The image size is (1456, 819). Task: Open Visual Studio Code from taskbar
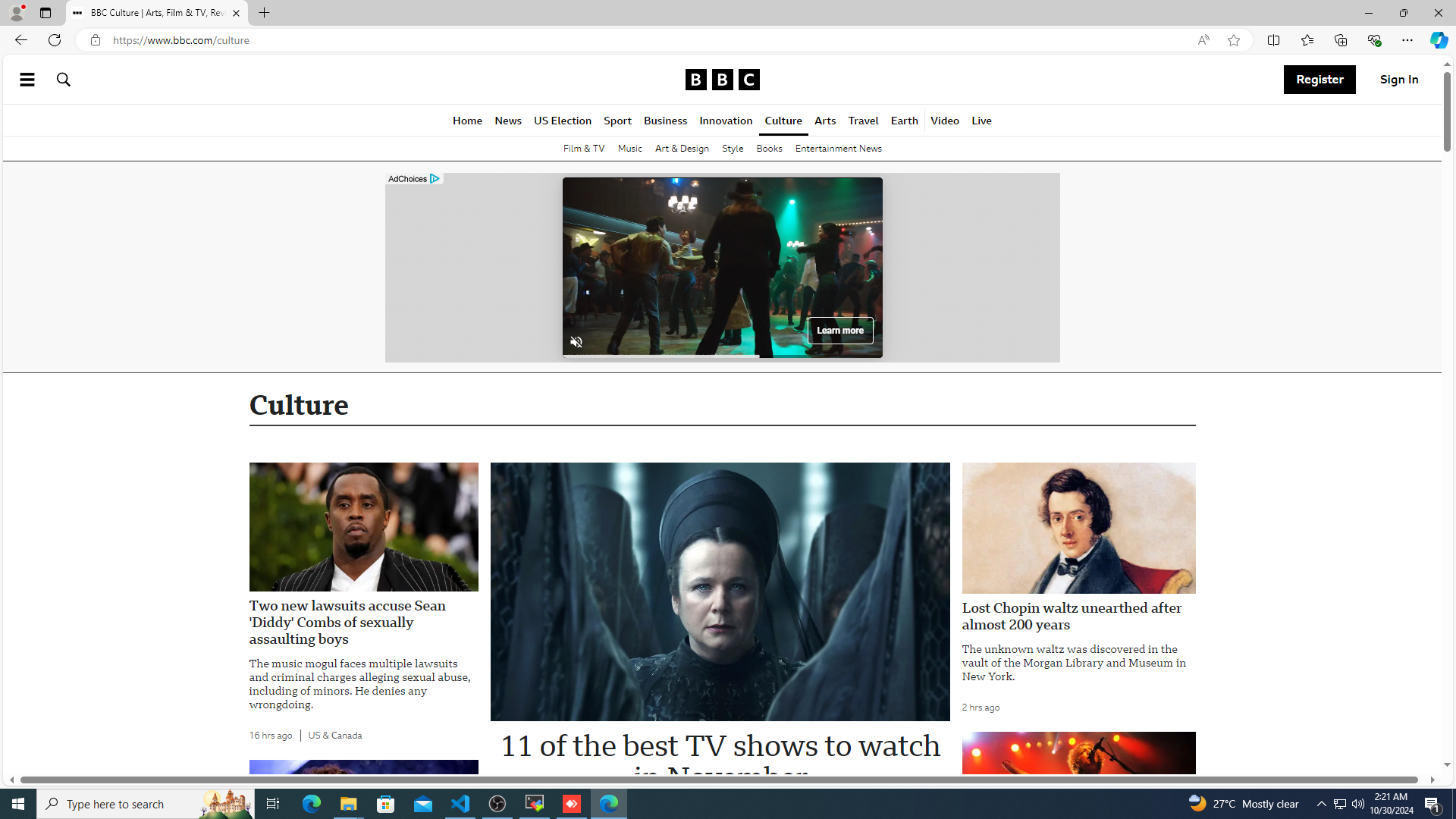[460, 804]
